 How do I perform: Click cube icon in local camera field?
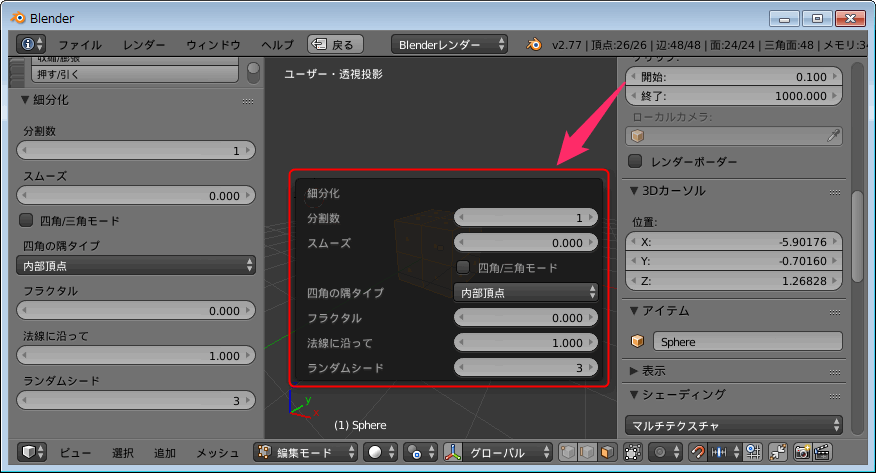(x=637, y=136)
